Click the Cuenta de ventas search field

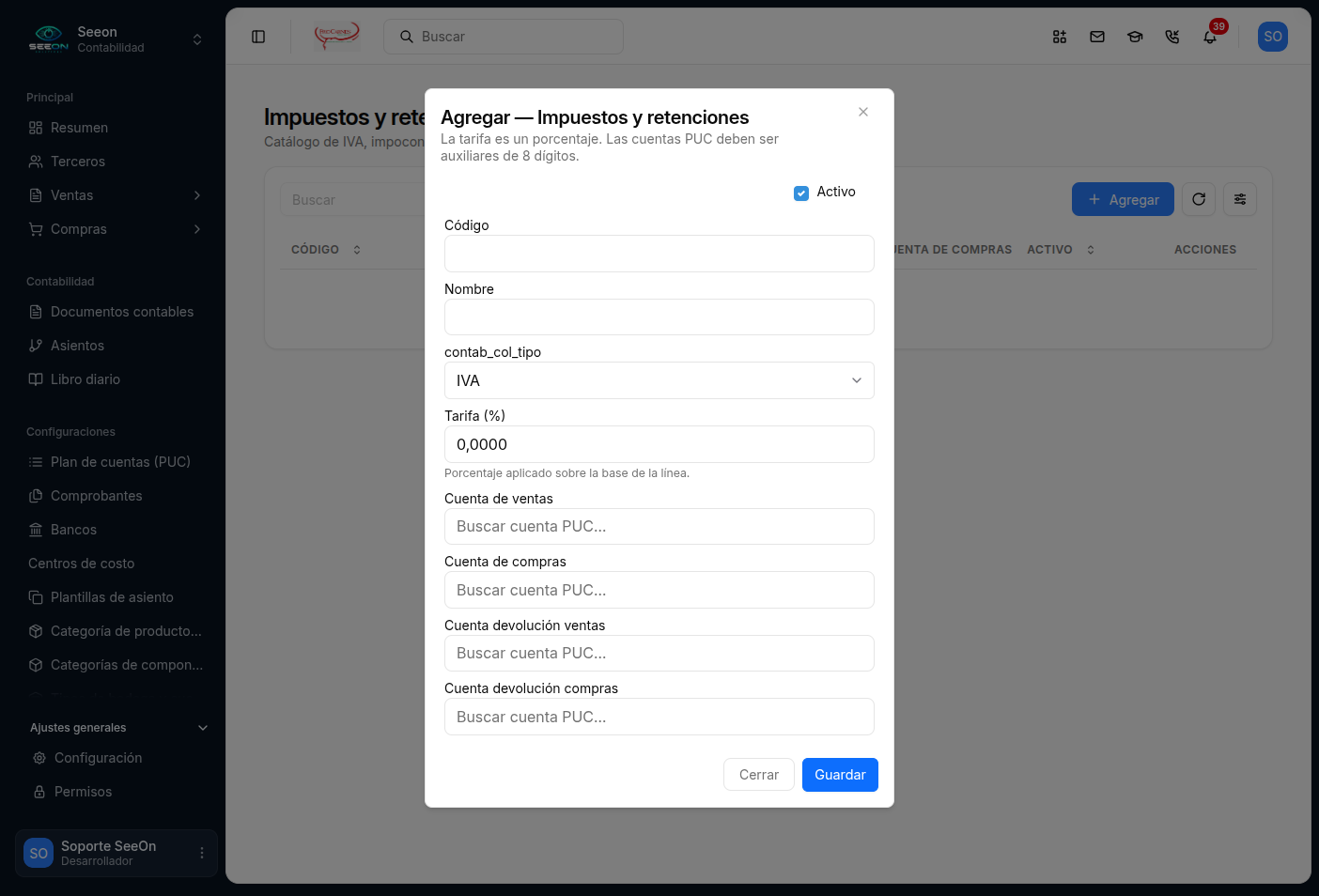point(659,527)
